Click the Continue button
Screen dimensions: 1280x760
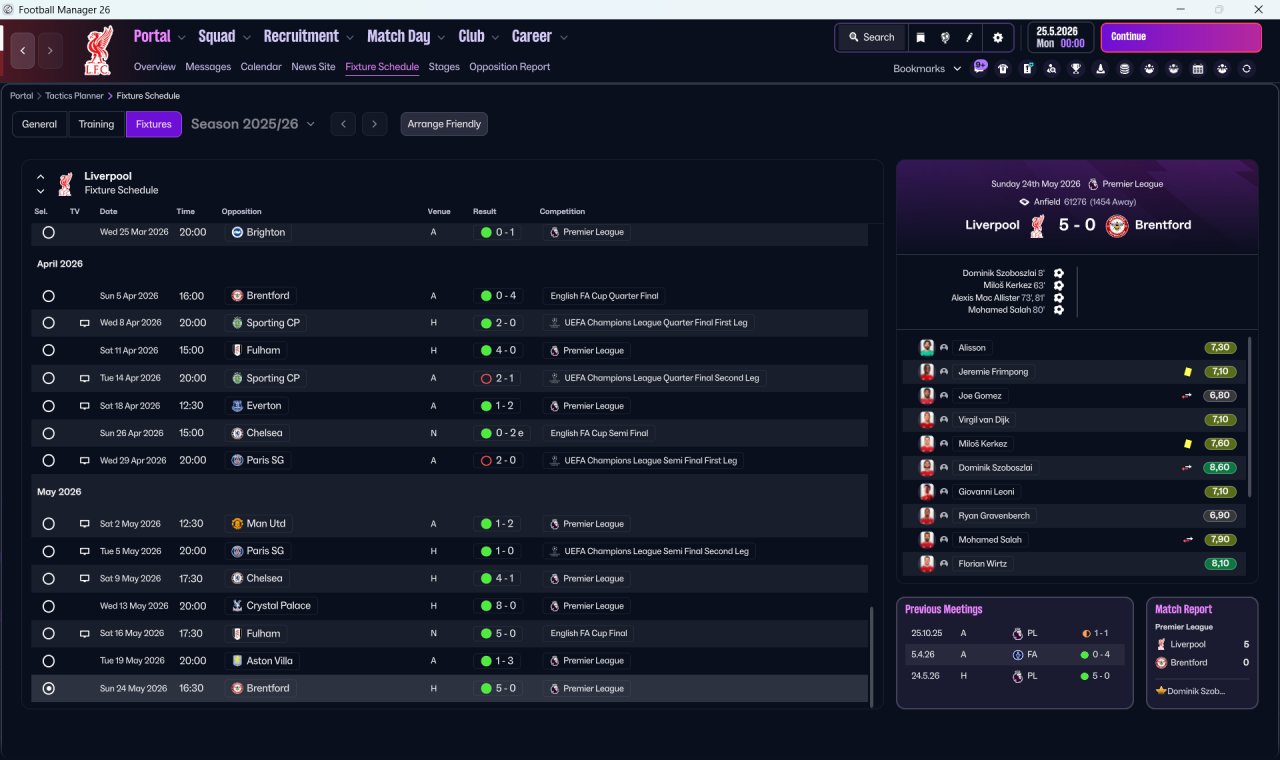pyautogui.click(x=1181, y=37)
